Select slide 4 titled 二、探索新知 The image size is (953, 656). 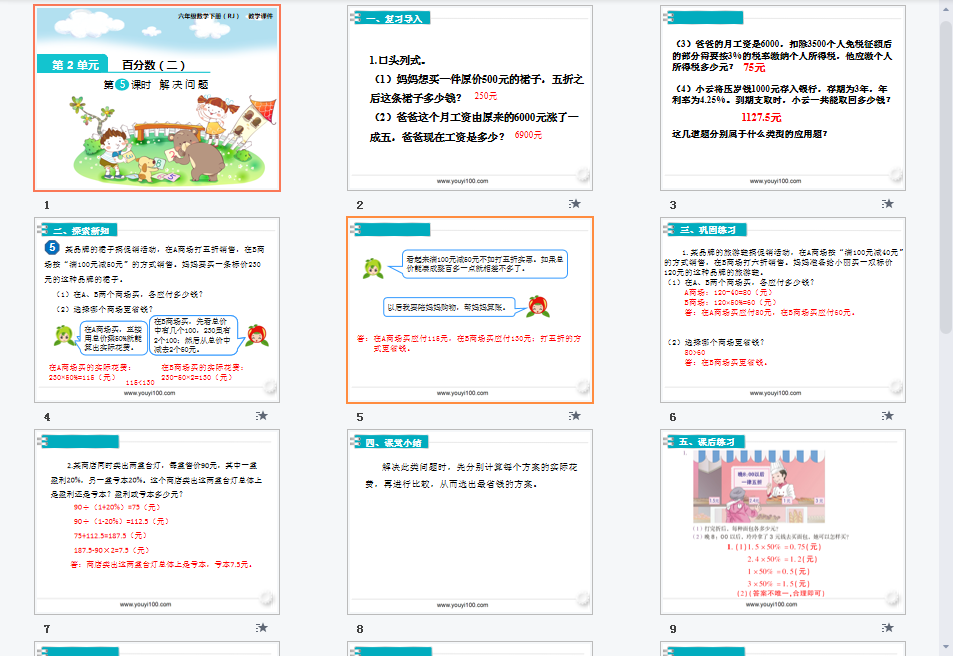(157, 310)
